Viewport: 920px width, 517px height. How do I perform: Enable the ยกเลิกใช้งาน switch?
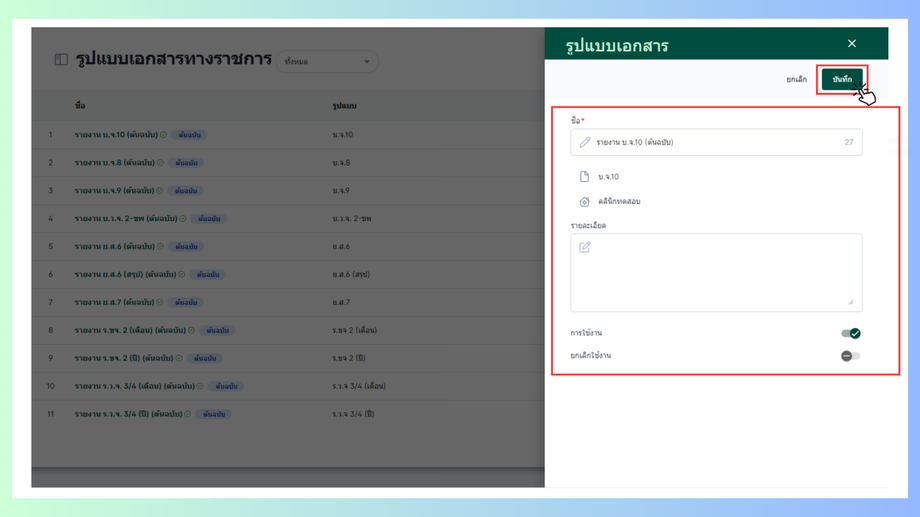tap(851, 356)
